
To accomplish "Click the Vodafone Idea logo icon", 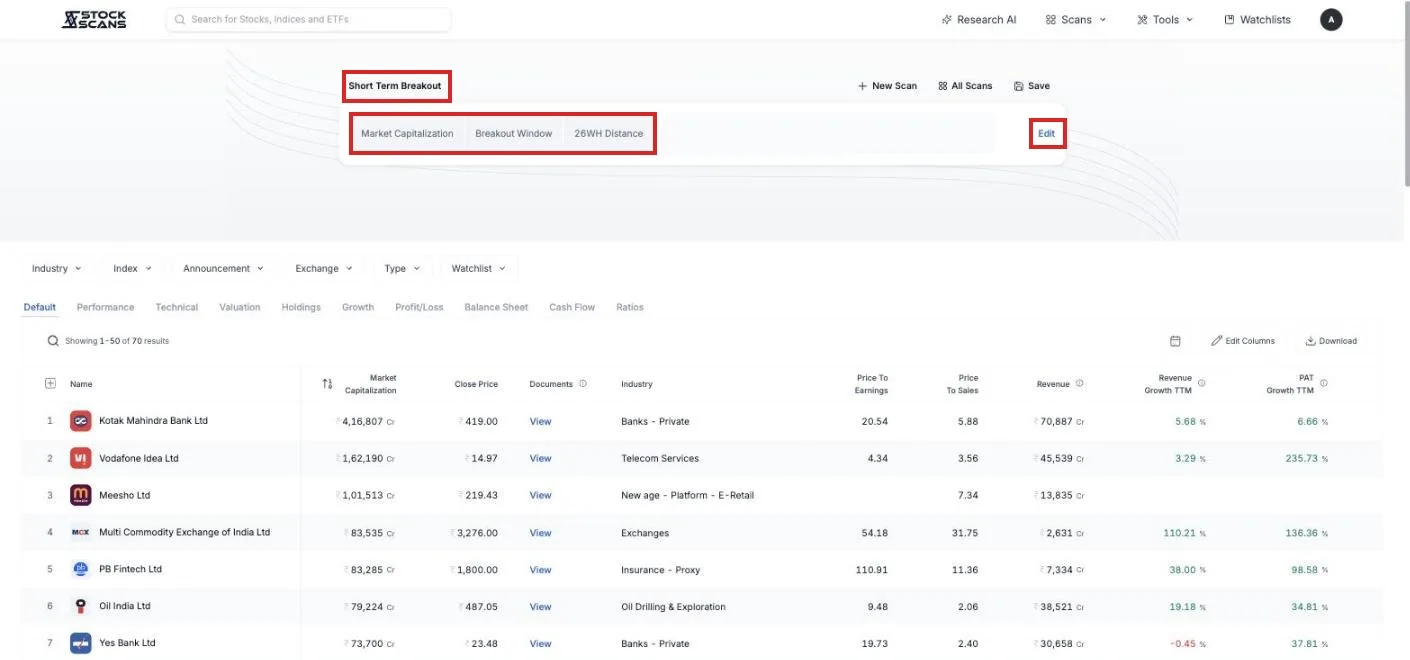I will pyautogui.click(x=81, y=458).
